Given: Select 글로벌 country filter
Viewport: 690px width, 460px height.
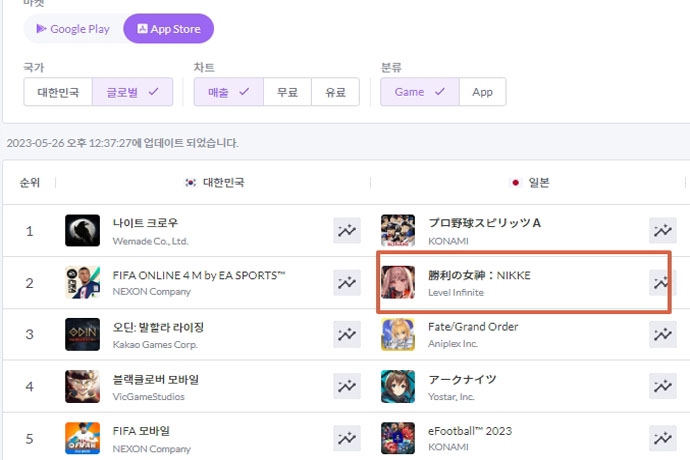Looking at the screenshot, I should coord(132,92).
